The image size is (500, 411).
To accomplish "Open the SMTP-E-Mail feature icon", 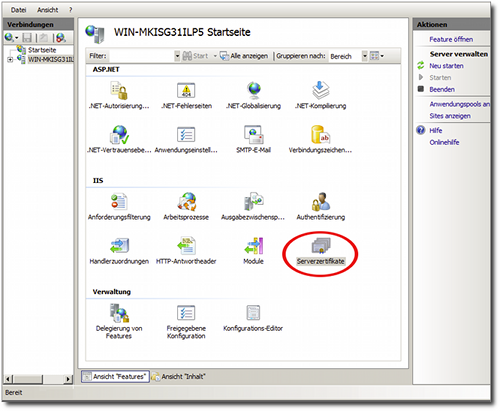I will coord(253,135).
